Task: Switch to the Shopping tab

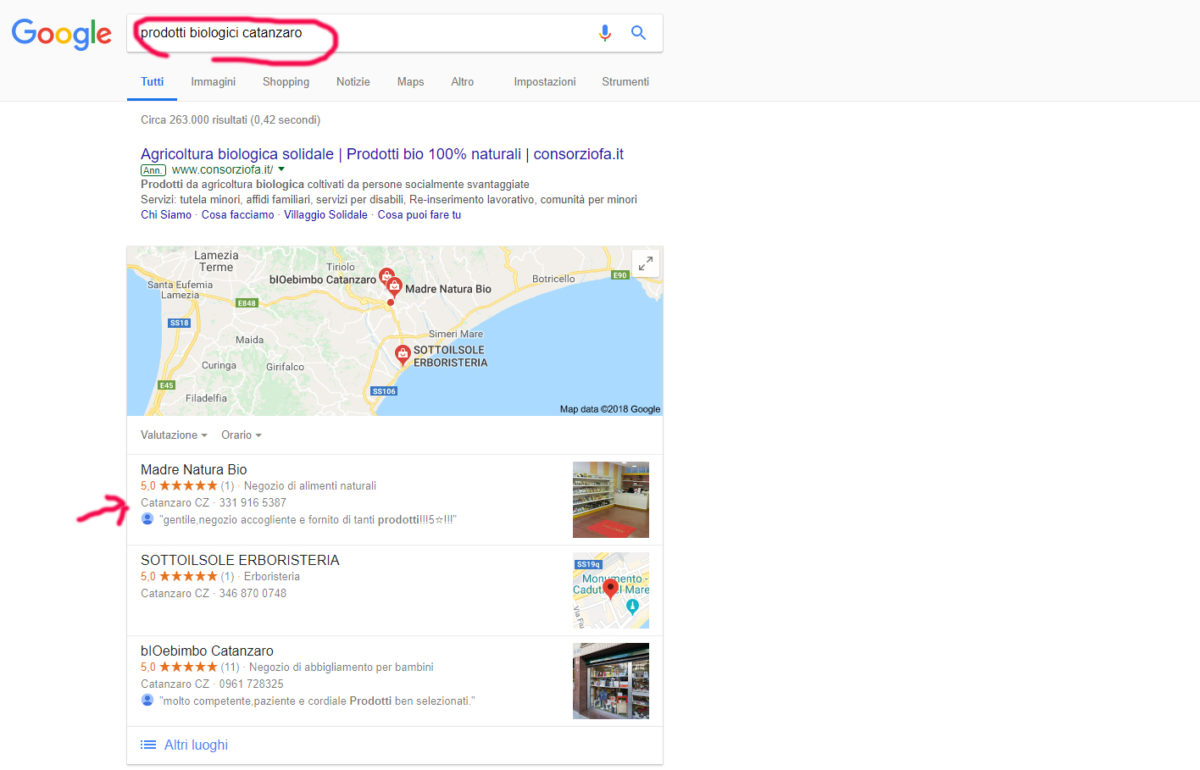Action: (x=286, y=82)
